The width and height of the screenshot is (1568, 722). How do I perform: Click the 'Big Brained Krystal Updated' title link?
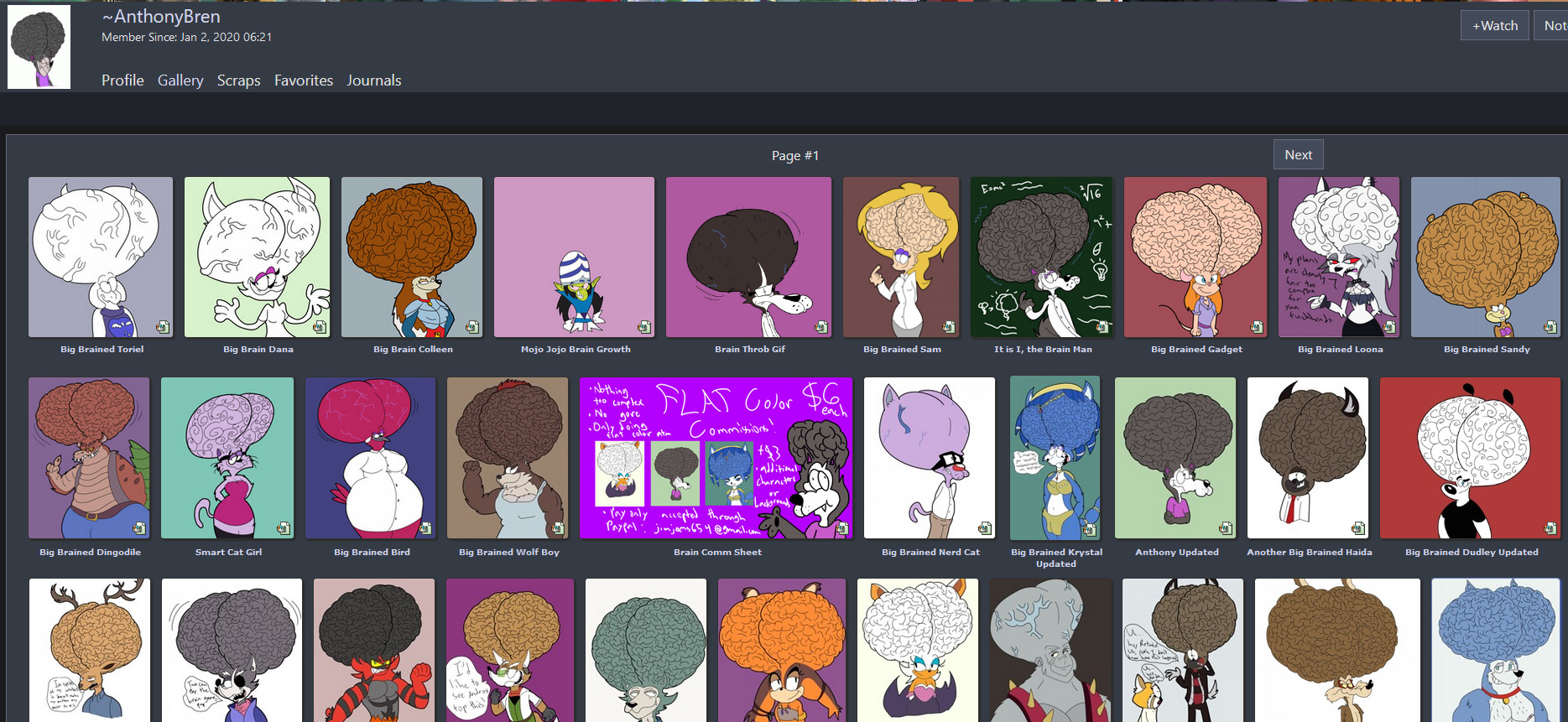[x=1056, y=558]
